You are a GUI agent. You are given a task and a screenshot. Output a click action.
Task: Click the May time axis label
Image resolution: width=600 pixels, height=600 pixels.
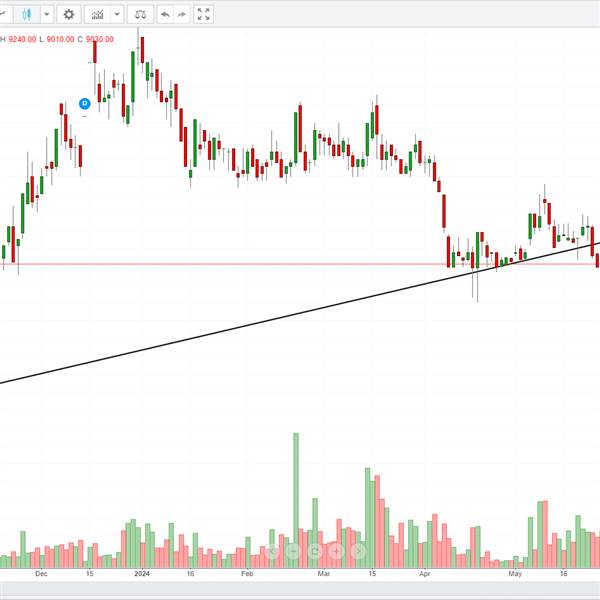(x=515, y=574)
